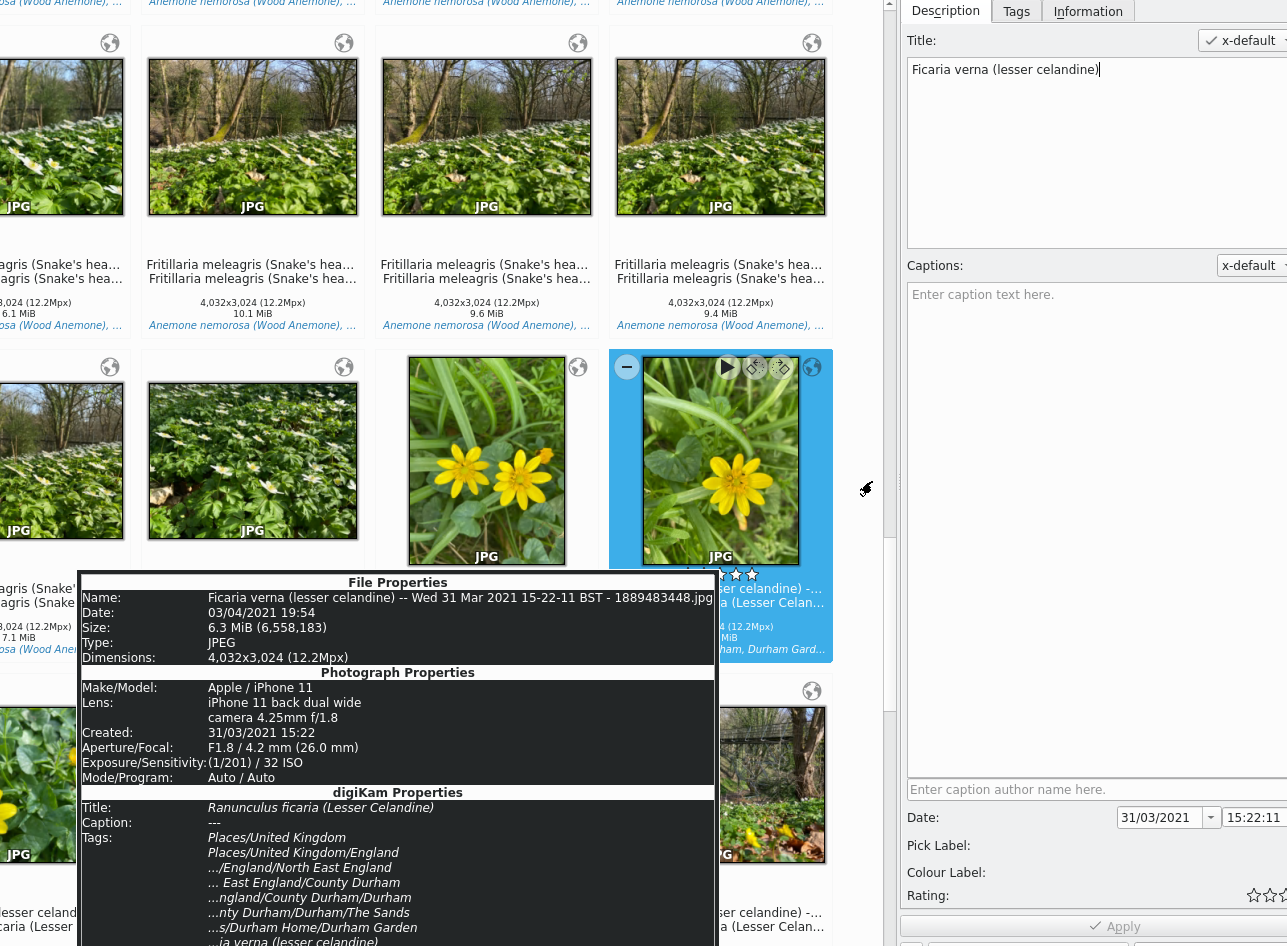Switch to the Tags tab

pos(1016,12)
